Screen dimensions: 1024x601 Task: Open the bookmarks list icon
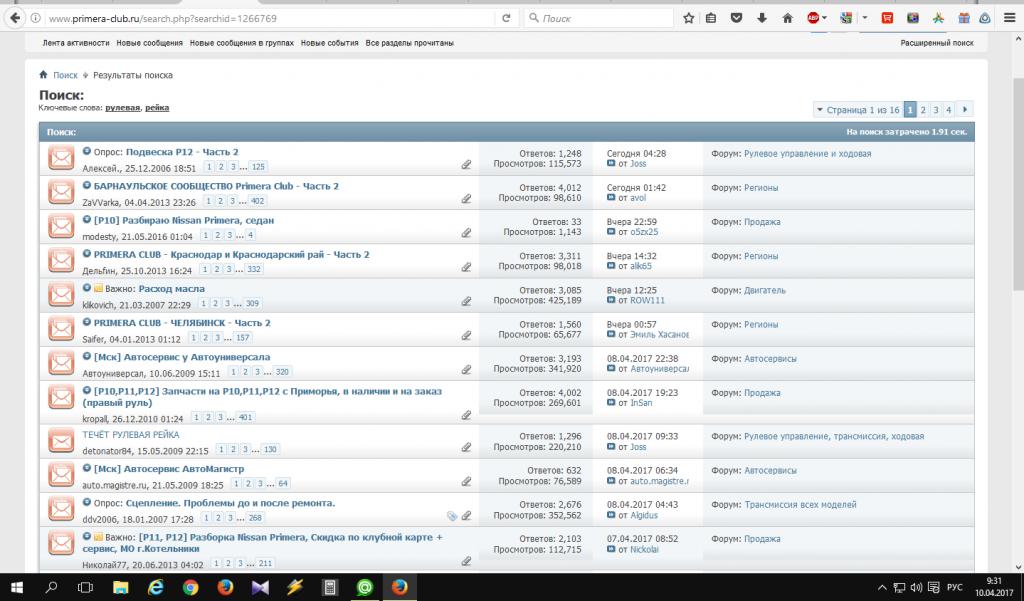[711, 18]
